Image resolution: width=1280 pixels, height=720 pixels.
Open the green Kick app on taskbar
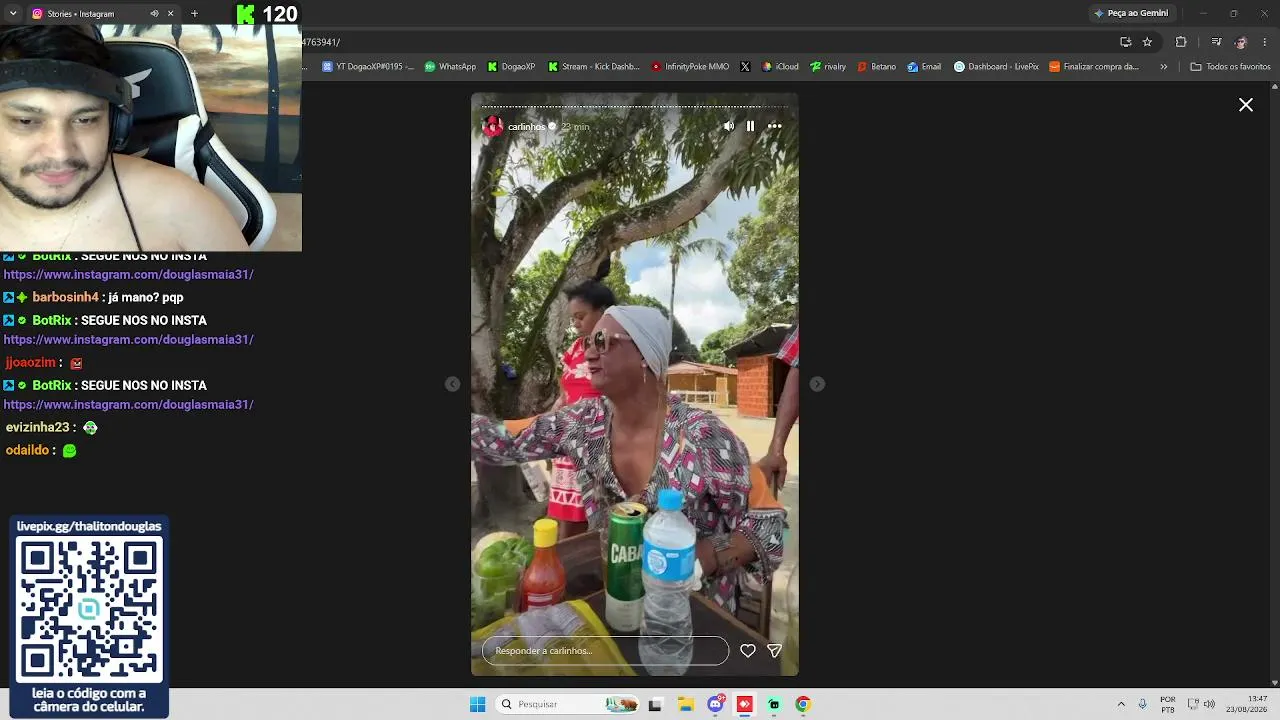(774, 705)
